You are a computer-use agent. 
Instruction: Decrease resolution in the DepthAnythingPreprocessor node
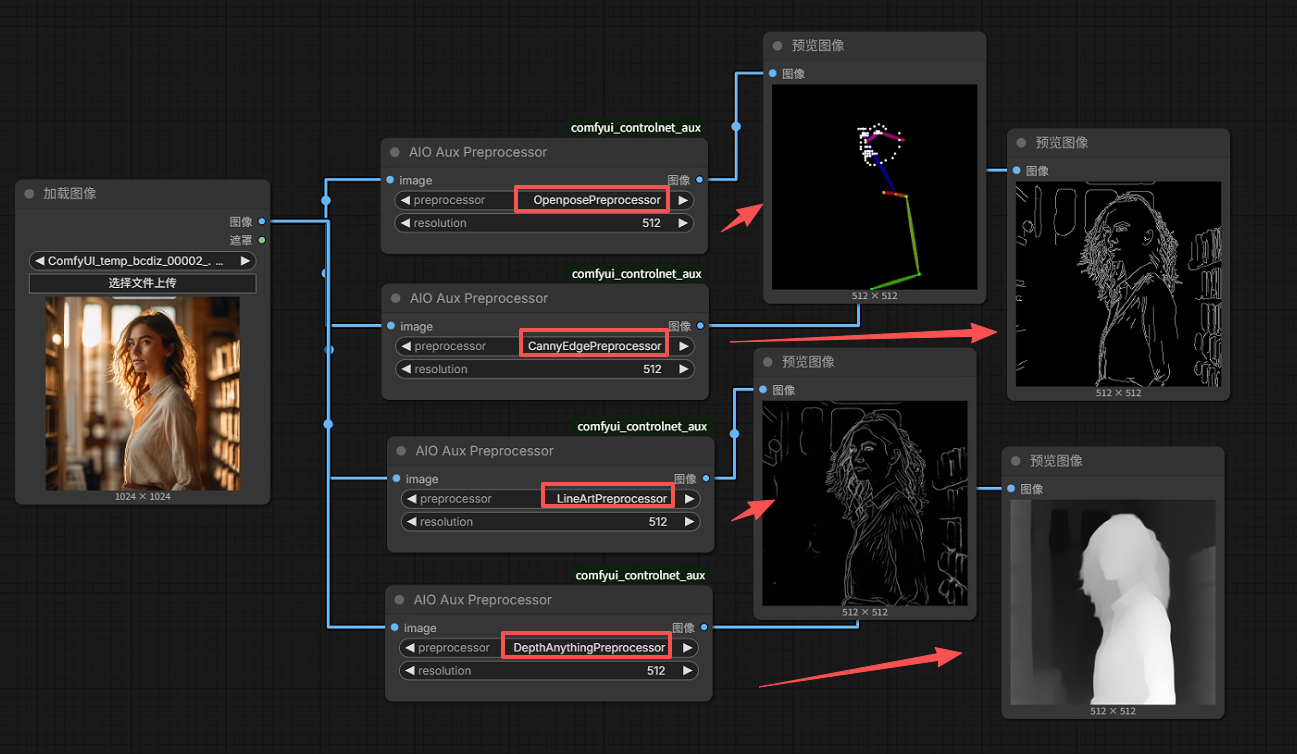pos(409,671)
